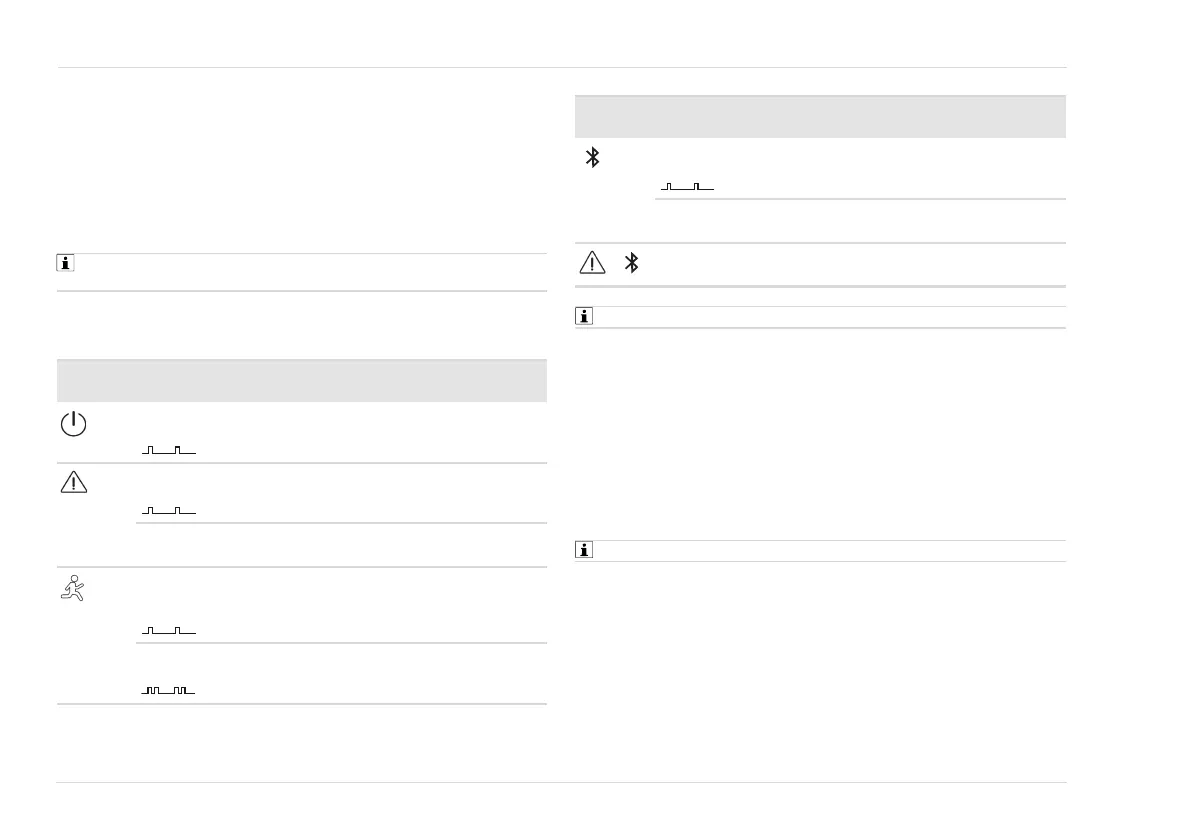Click the lowest info icon in right column
Viewport: 1190px width, 839px height.
point(583,550)
